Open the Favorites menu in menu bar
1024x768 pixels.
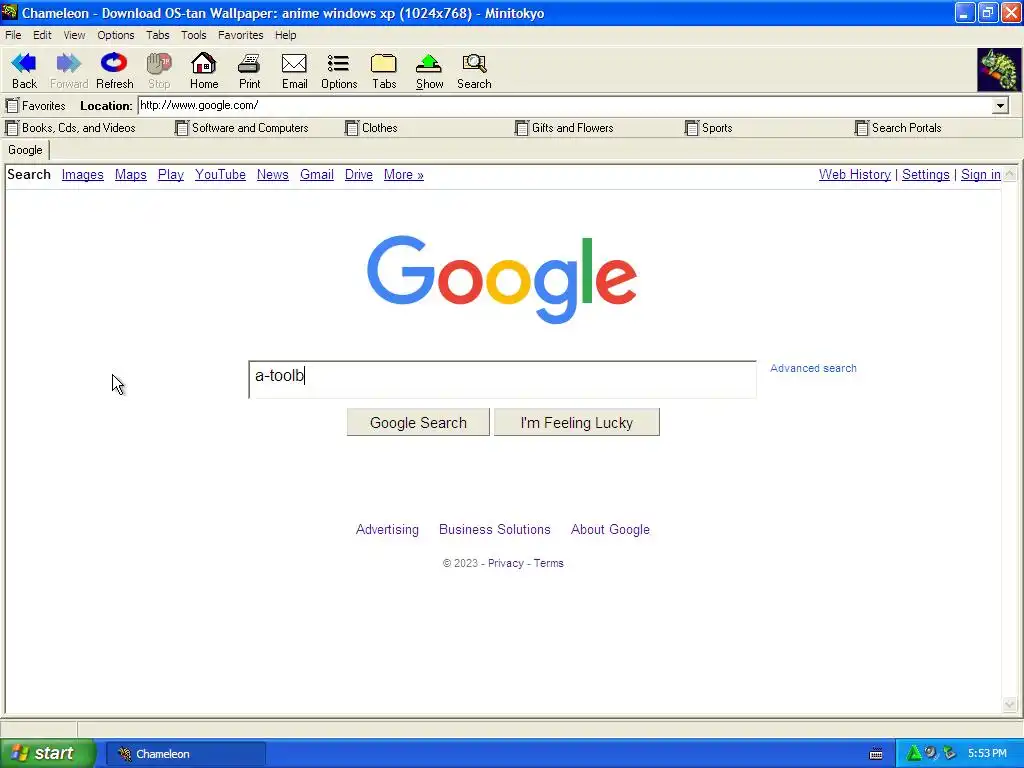[240, 35]
